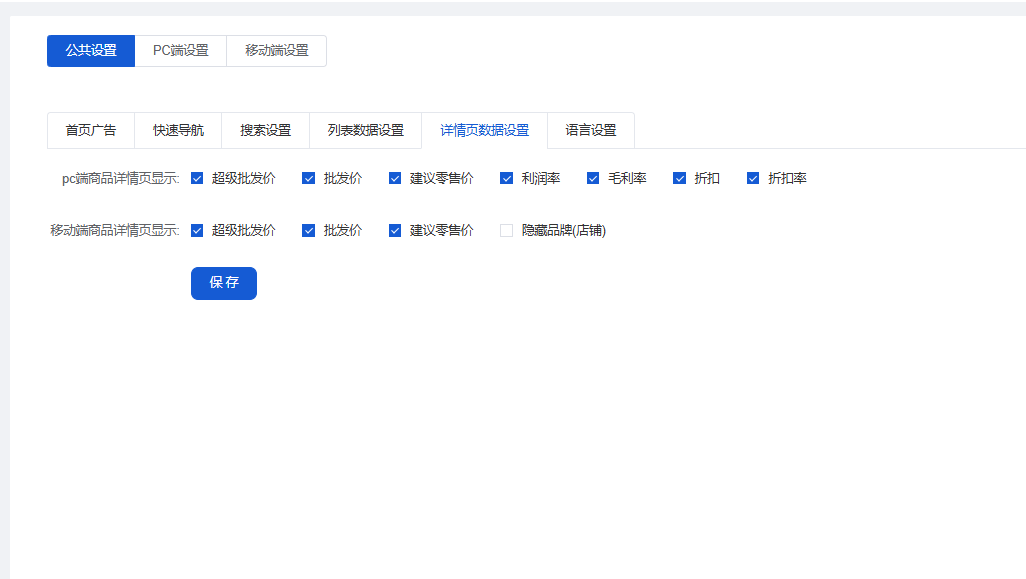Uncheck the 毛利率 checkbox
This screenshot has height=579, width=1026.
593,179
